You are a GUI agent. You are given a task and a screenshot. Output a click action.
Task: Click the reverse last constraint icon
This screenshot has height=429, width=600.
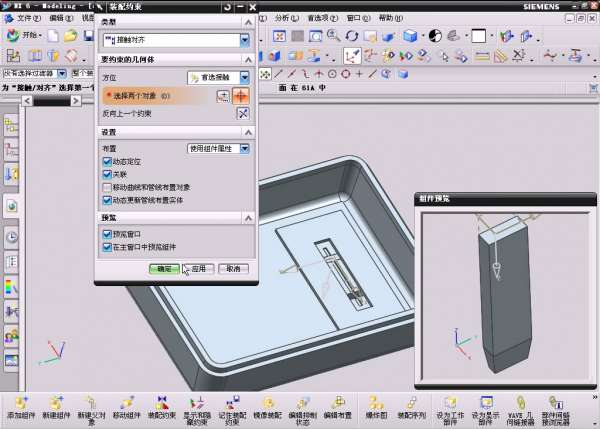pos(241,113)
